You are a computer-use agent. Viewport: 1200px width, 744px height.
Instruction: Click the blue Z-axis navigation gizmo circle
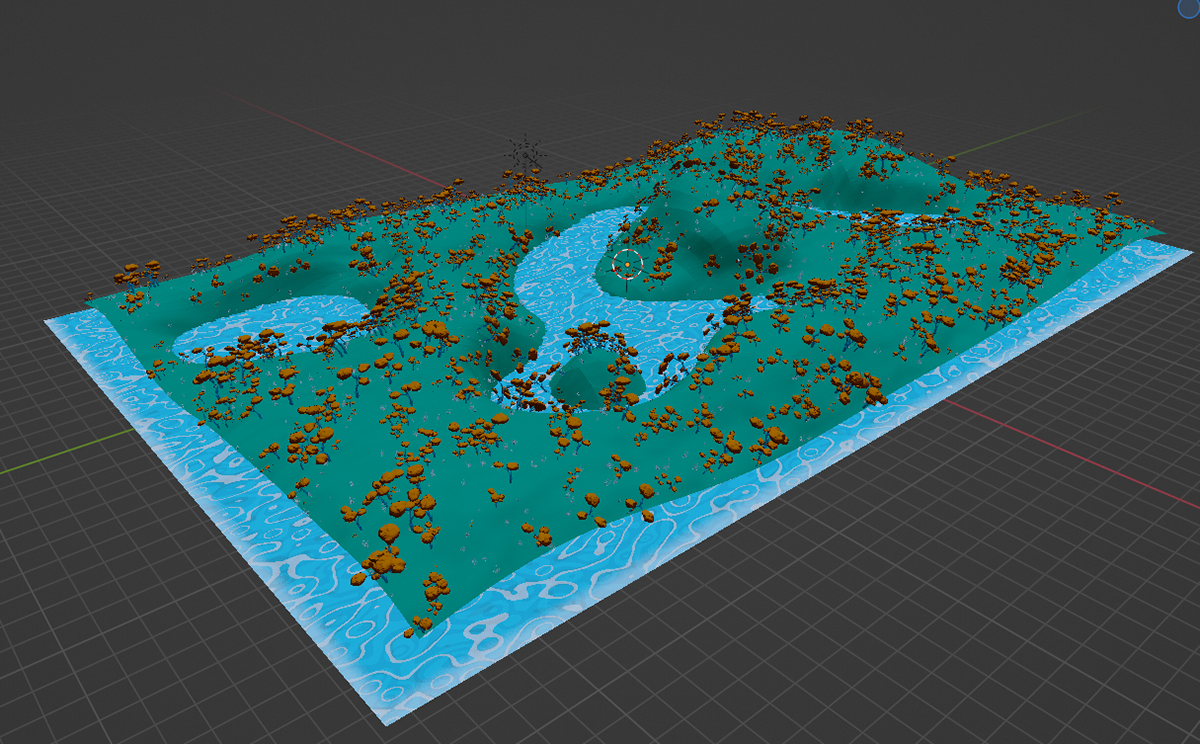pos(1188,8)
